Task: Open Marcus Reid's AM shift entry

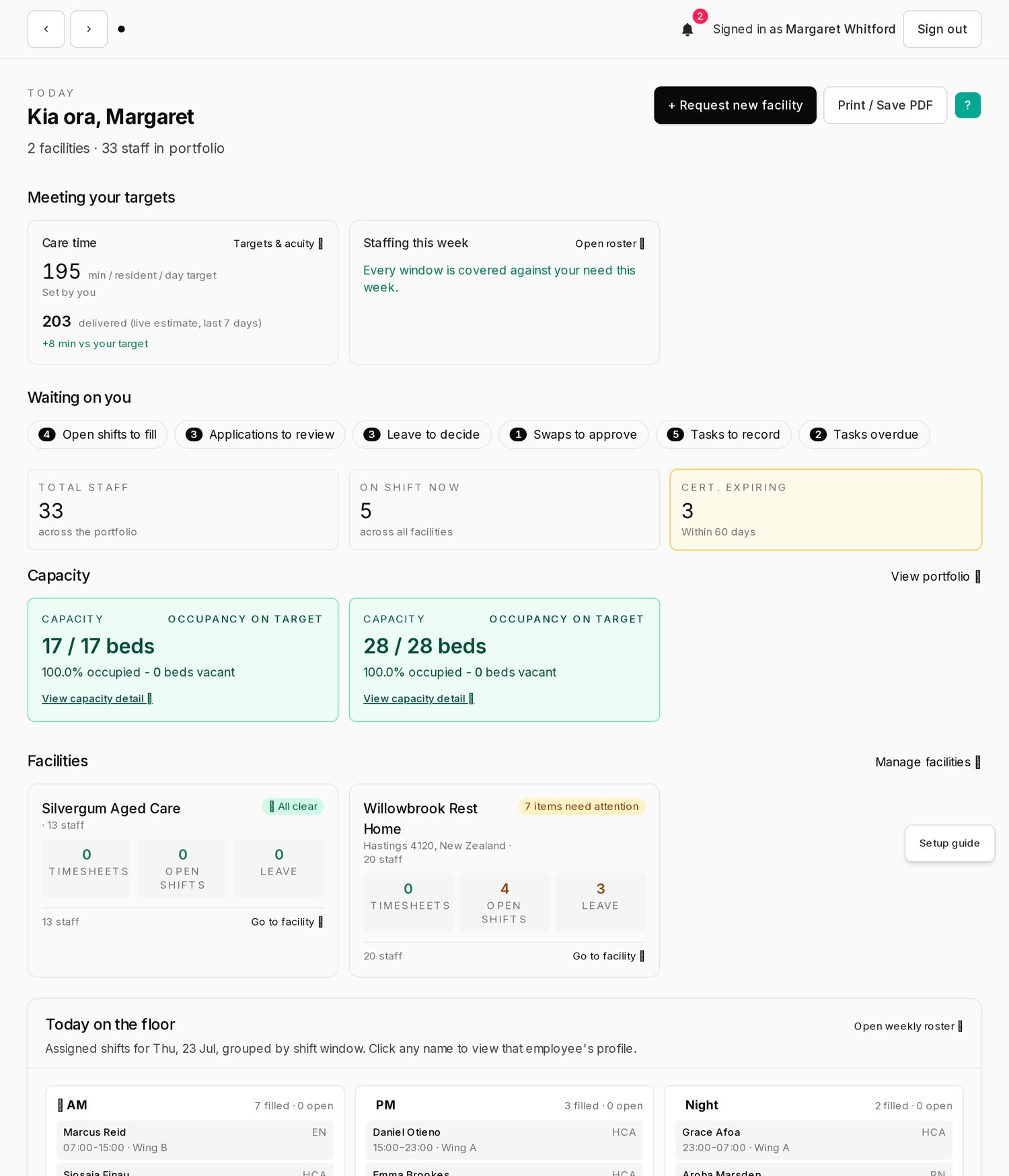Action: [195, 1140]
